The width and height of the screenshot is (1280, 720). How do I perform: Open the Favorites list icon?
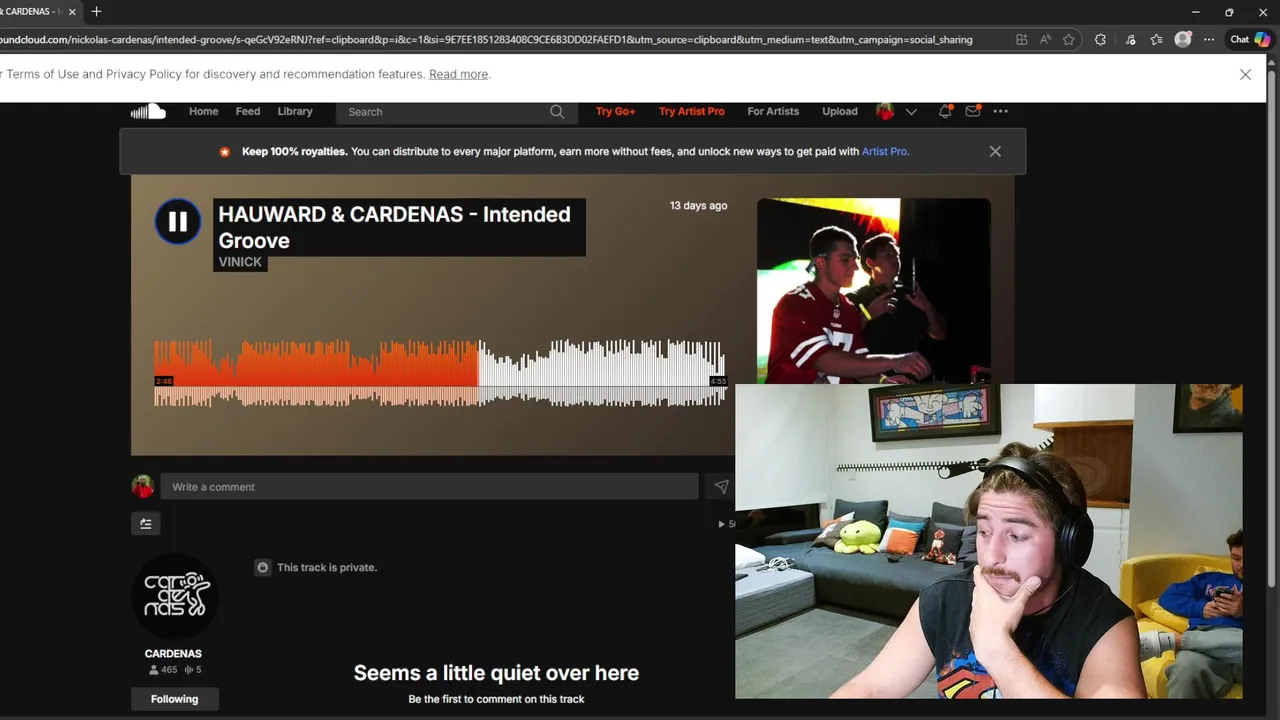[1157, 40]
